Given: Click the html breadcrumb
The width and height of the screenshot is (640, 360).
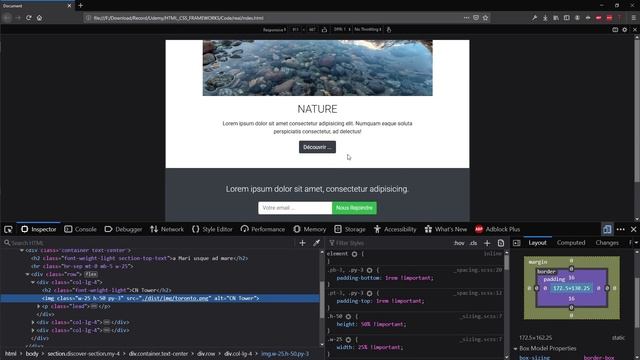Looking at the screenshot, I should coord(11,353).
